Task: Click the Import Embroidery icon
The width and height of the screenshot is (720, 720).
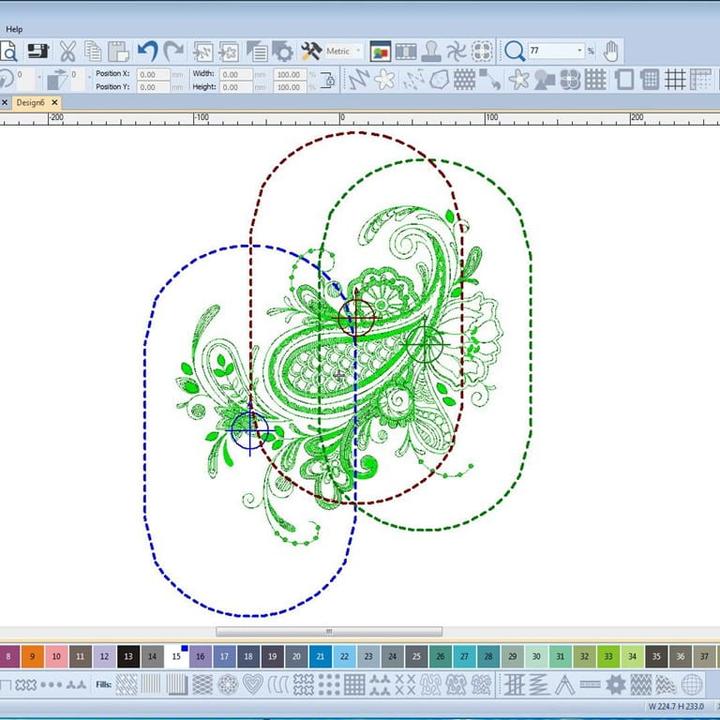Action: tap(203, 51)
